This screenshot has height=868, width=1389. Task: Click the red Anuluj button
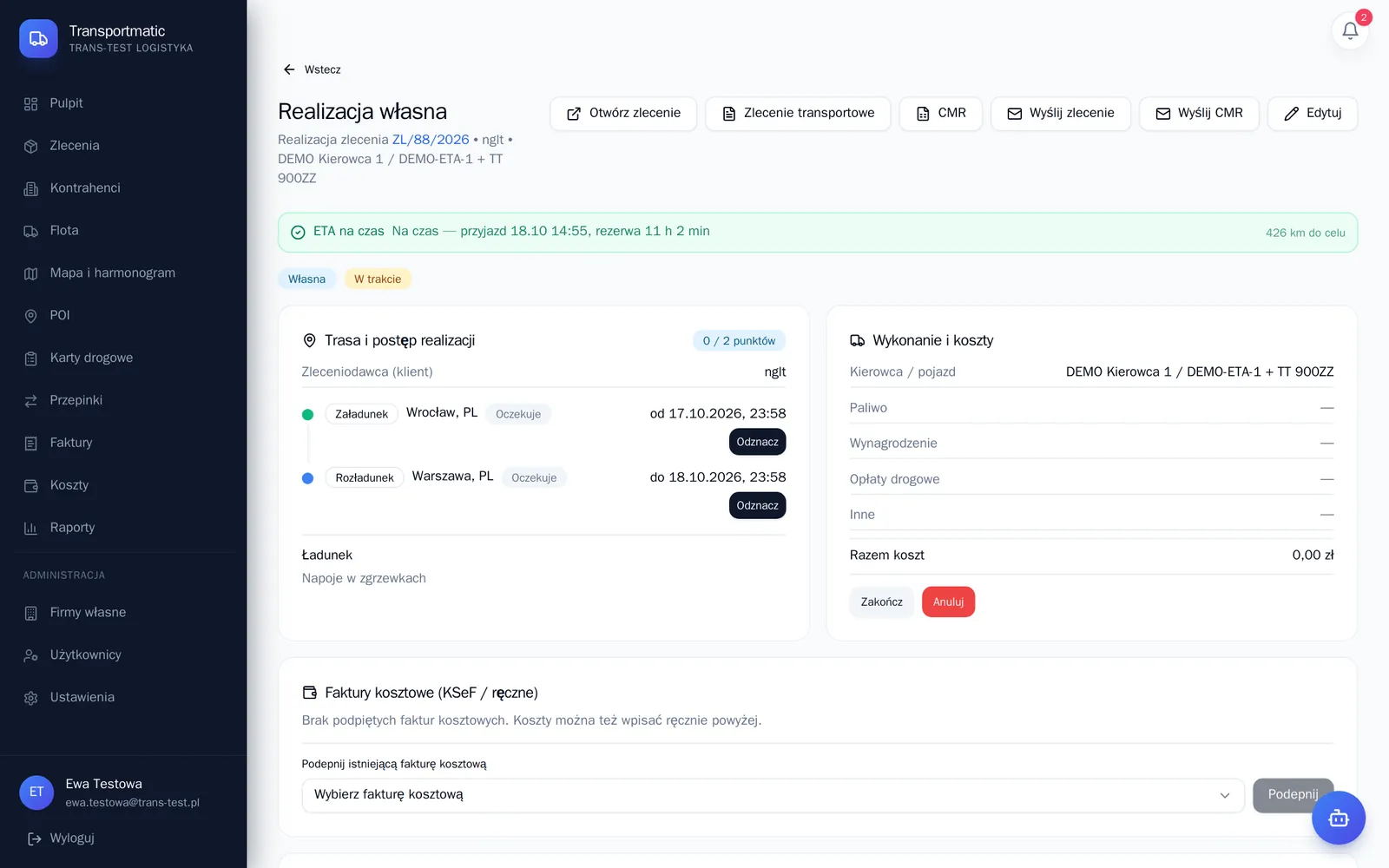pos(948,602)
